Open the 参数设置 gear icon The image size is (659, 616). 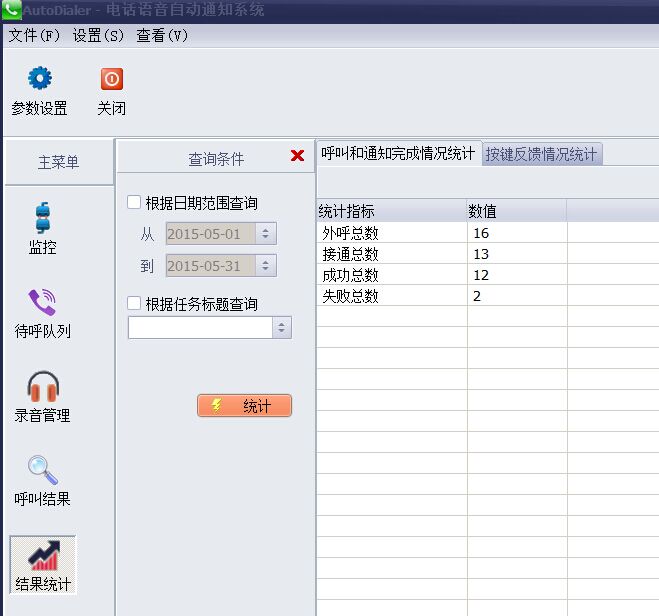tap(39, 79)
